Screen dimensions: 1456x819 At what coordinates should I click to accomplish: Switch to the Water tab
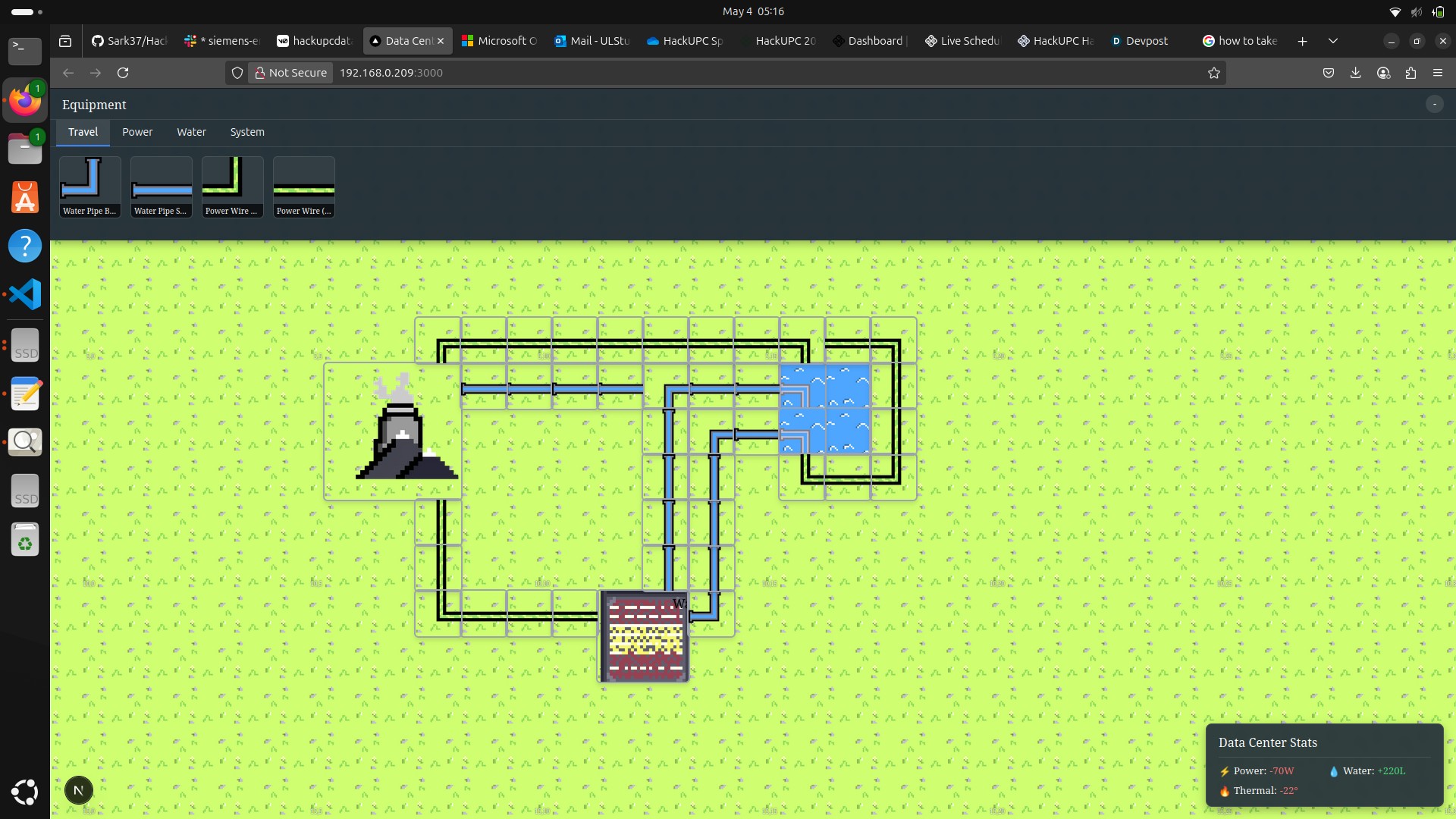click(191, 132)
